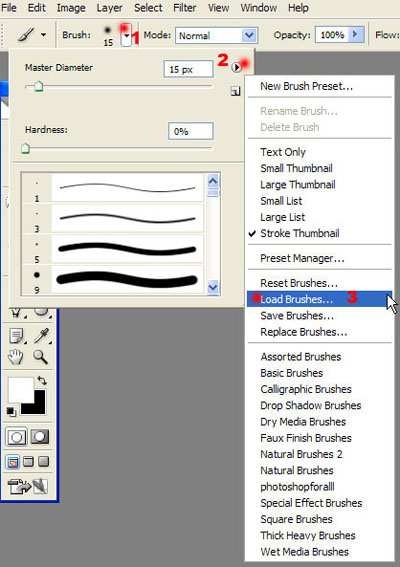This screenshot has width=400, height=567.
Task: Select the Zoom magnifier tool
Action: pyautogui.click(x=41, y=357)
